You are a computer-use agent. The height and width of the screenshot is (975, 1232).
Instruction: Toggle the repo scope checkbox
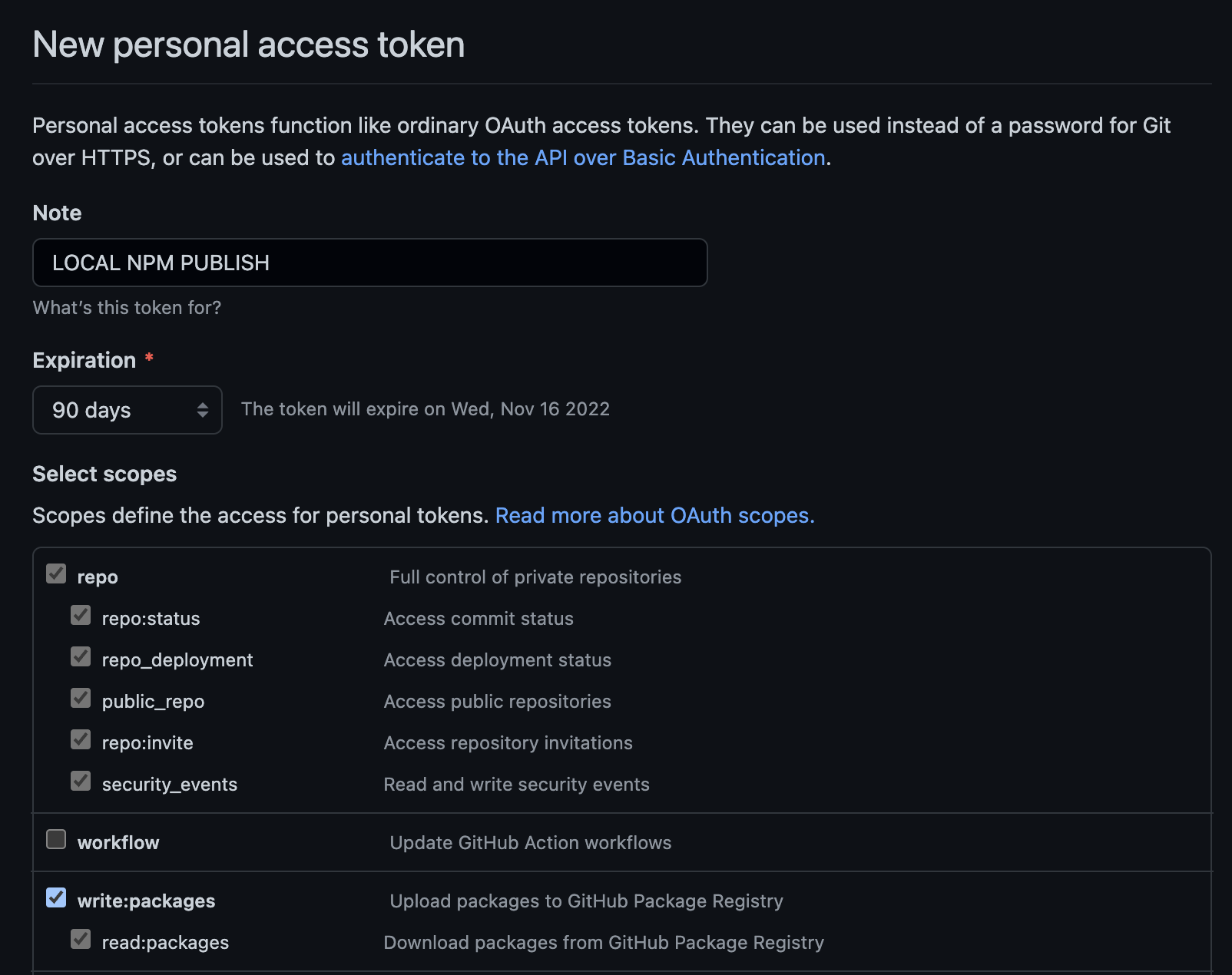(56, 573)
